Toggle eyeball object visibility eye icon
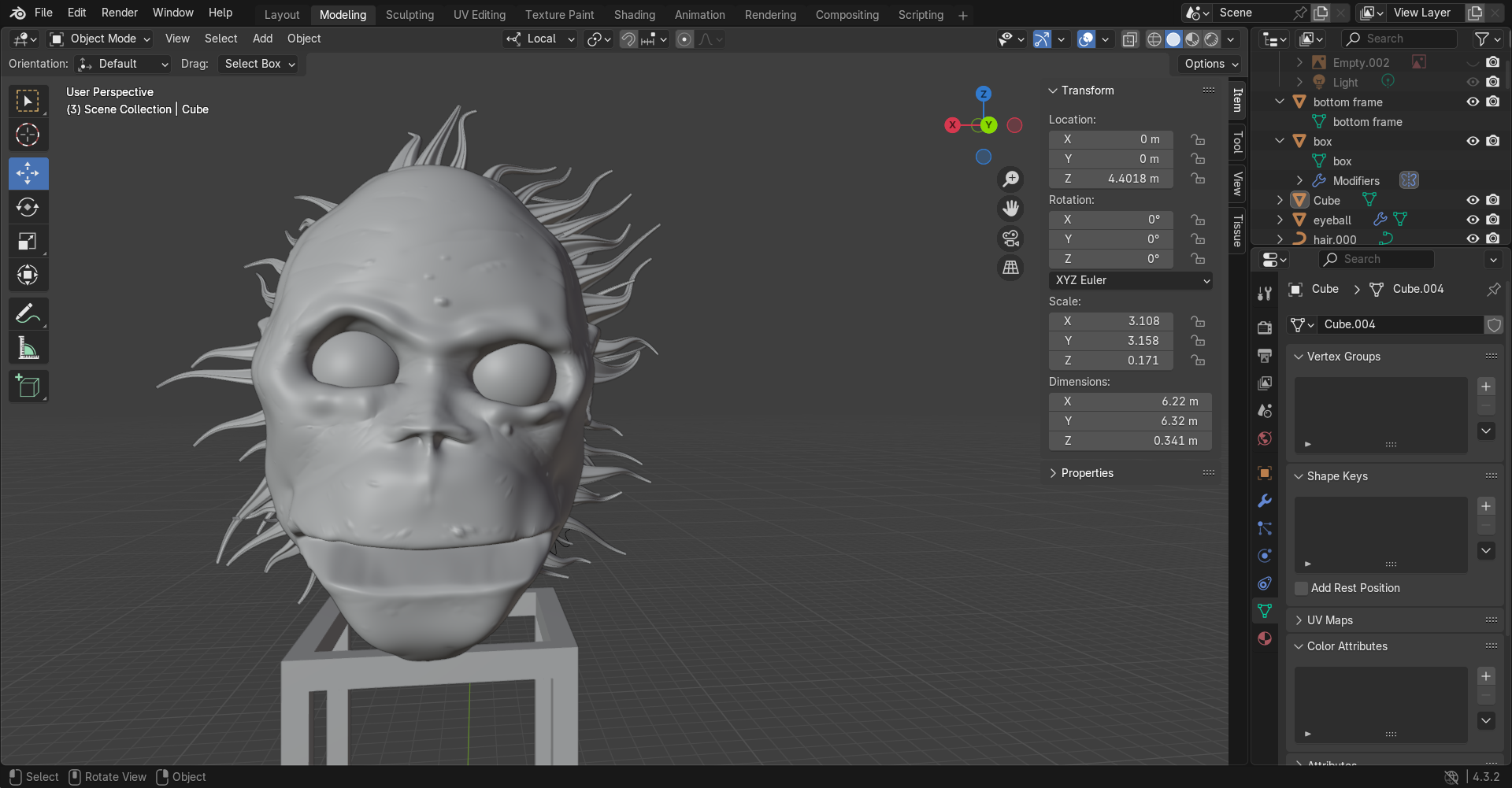 tap(1472, 220)
